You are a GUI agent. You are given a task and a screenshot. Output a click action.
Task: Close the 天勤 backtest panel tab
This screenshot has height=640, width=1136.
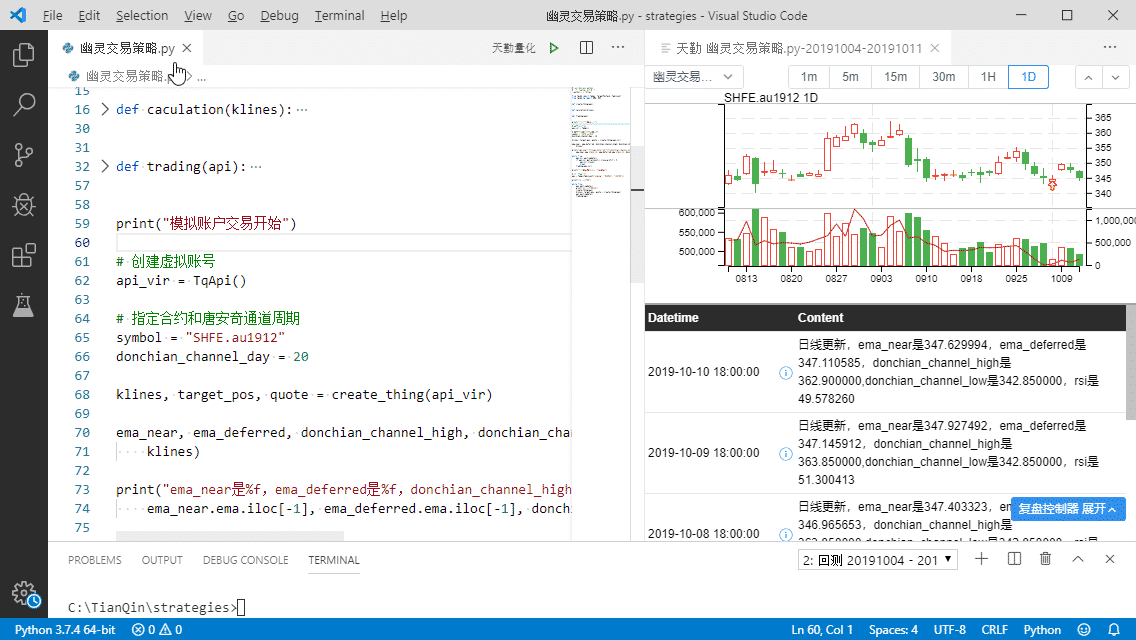click(935, 48)
